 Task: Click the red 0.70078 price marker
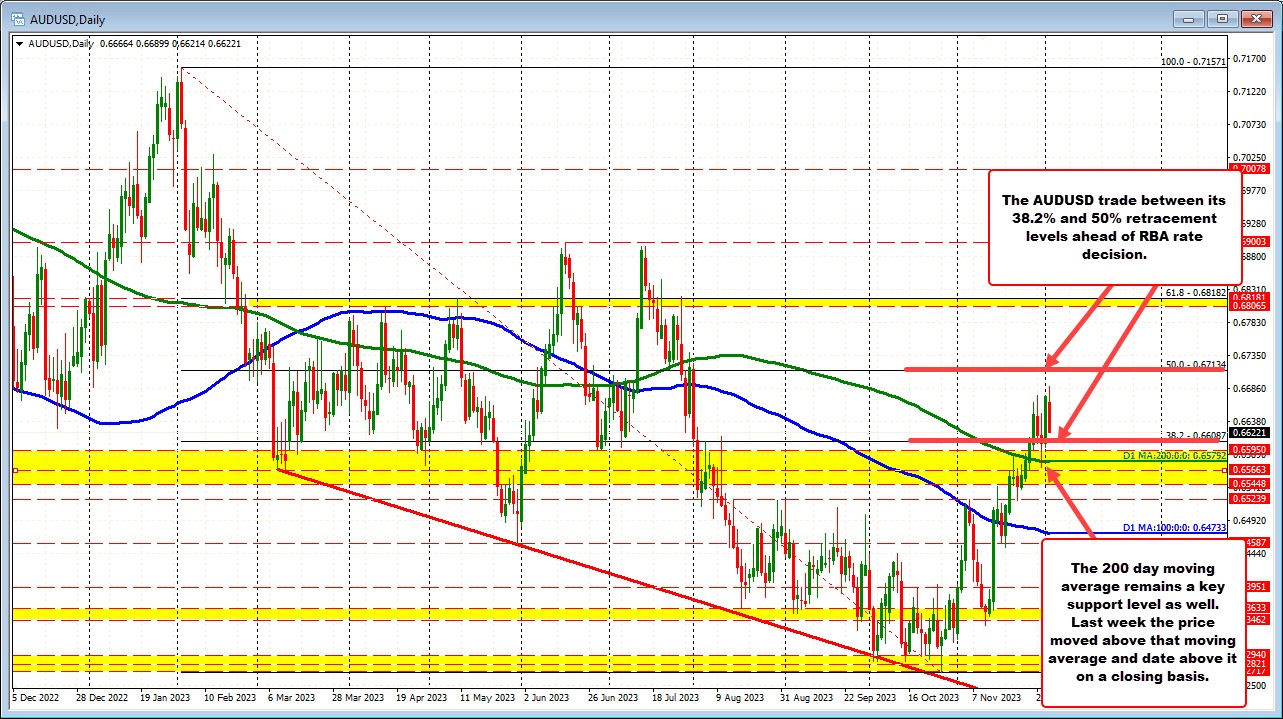click(x=1251, y=170)
